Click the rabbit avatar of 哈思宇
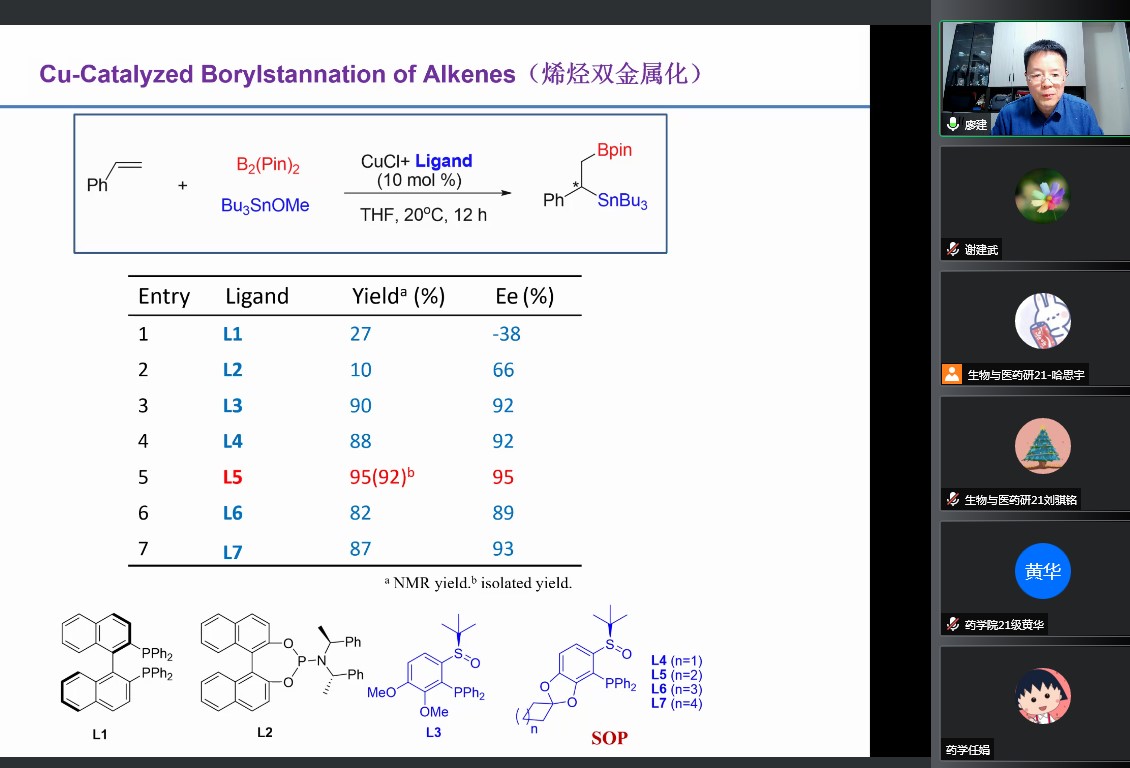 tap(1042, 320)
